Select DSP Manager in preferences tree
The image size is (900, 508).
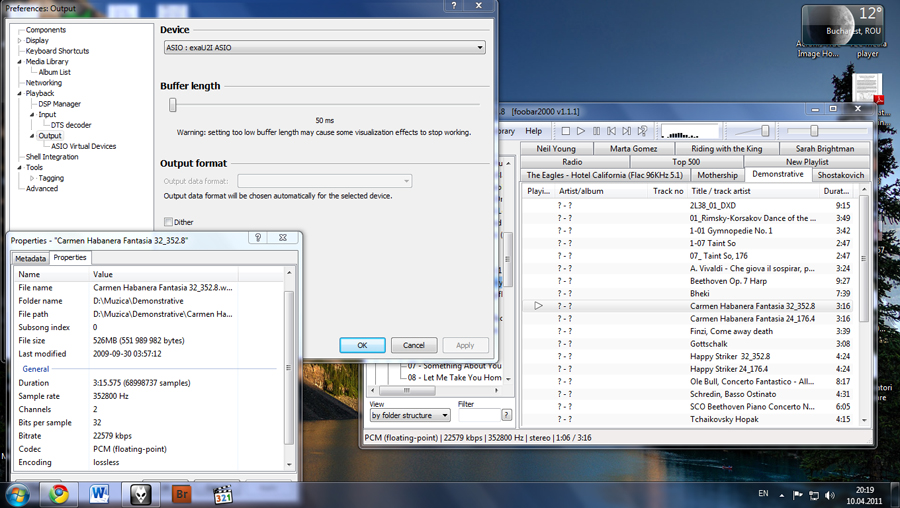pyautogui.click(x=59, y=104)
